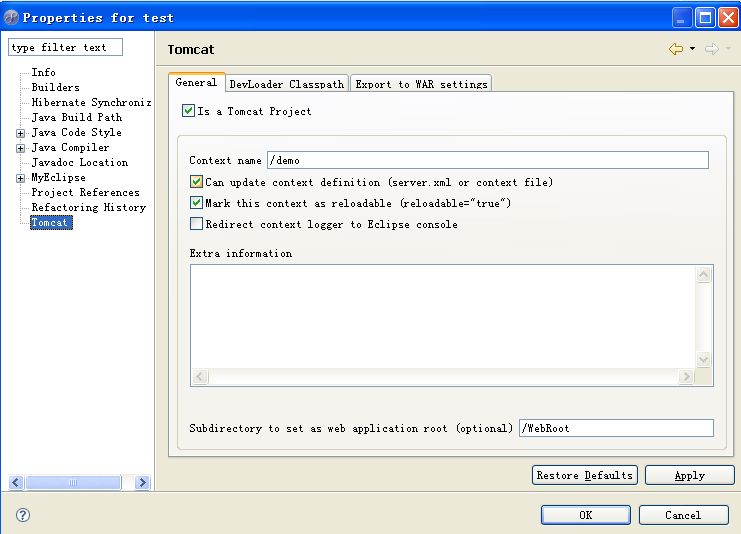
Task: Enable Redirect context logger to Eclipse console
Action: (196, 224)
